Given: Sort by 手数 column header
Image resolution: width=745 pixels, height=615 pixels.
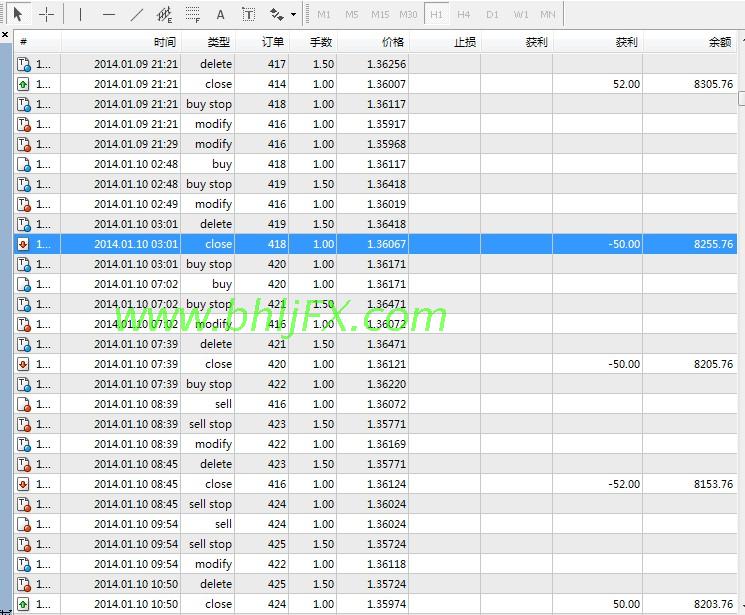Looking at the screenshot, I should pos(313,42).
